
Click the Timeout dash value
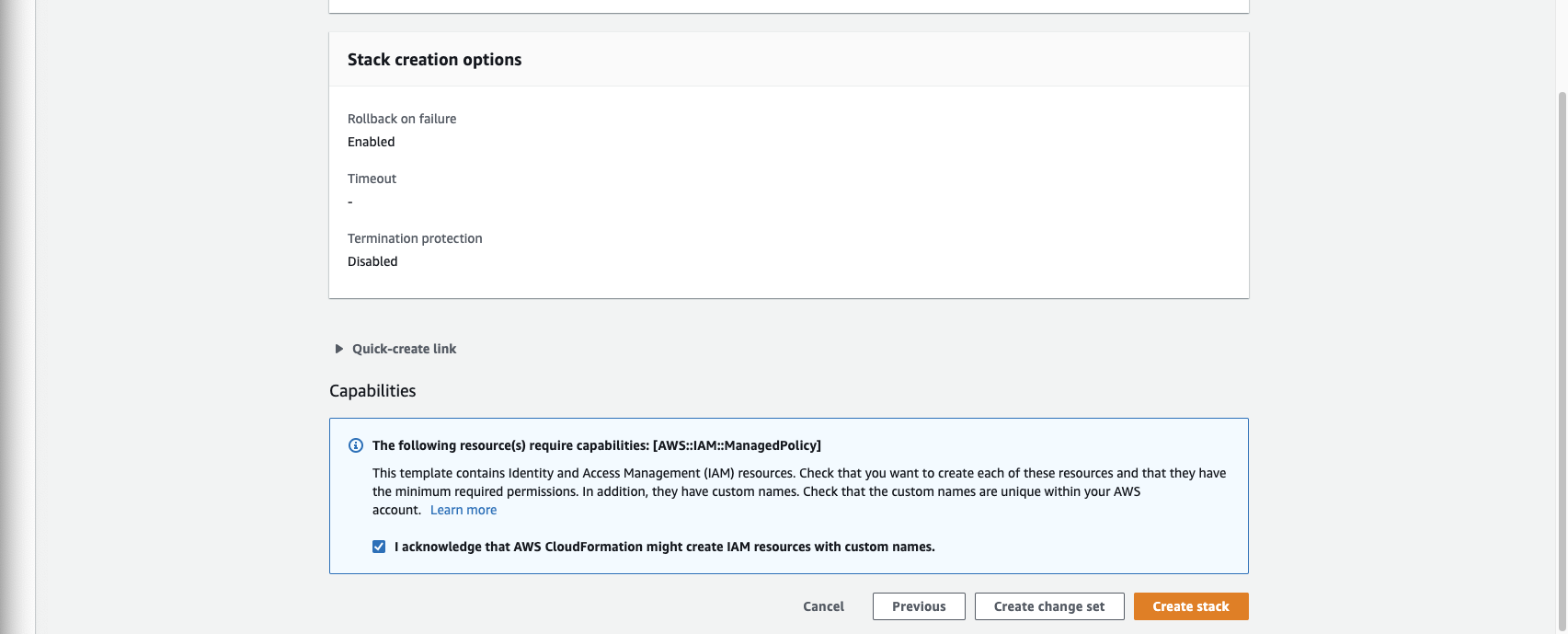[x=350, y=202]
